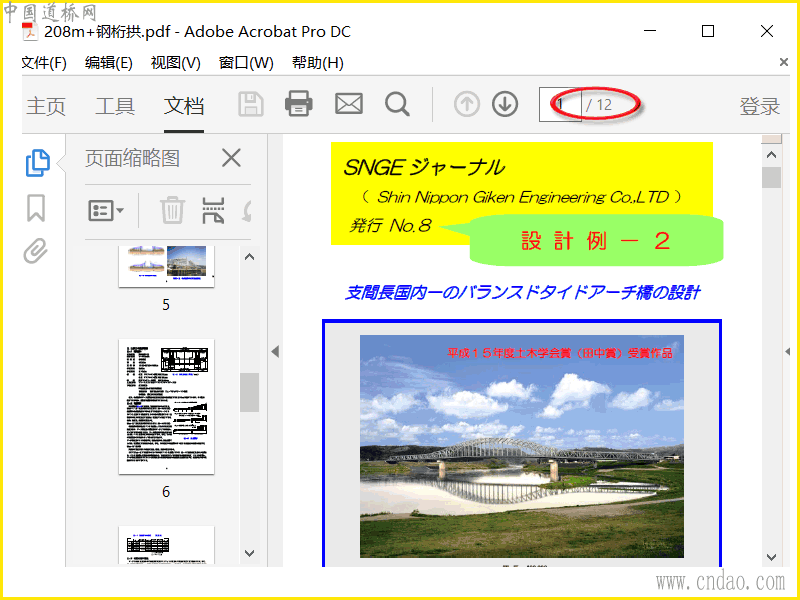Open the Attachments paperclip icon
800x600 pixels.
click(36, 251)
